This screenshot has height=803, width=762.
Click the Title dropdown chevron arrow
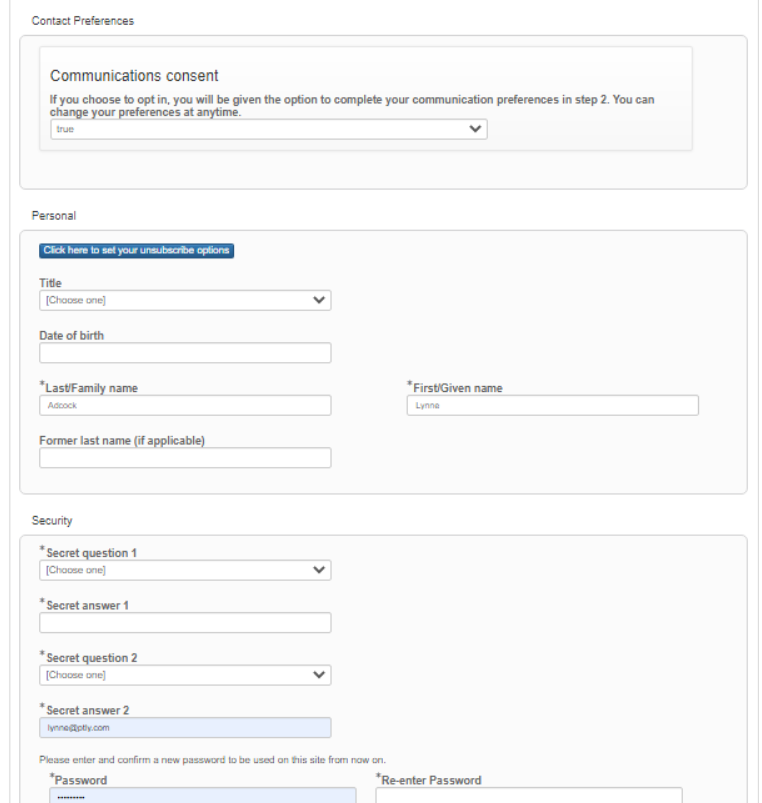tap(319, 300)
